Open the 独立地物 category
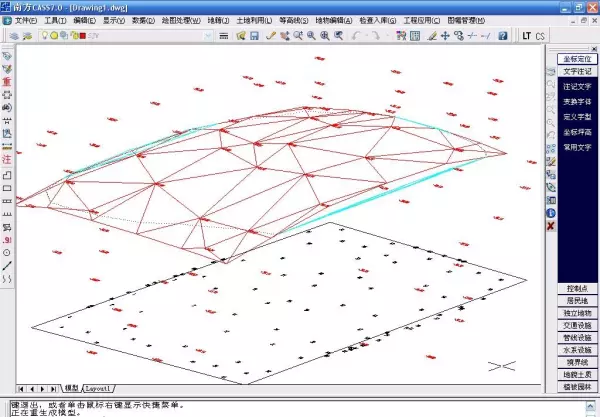The image size is (600, 417). (577, 313)
